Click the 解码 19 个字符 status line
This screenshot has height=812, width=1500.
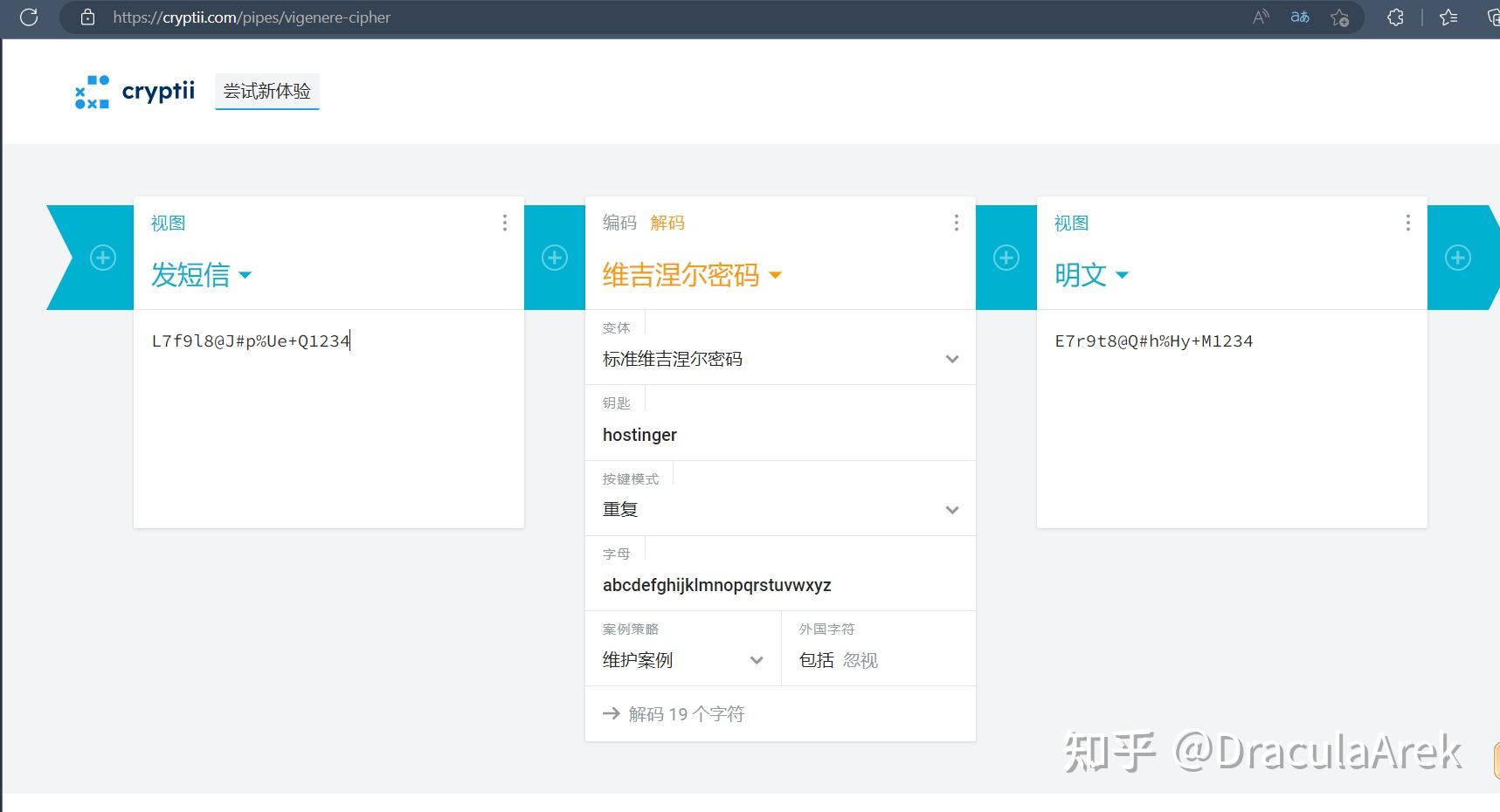(674, 714)
